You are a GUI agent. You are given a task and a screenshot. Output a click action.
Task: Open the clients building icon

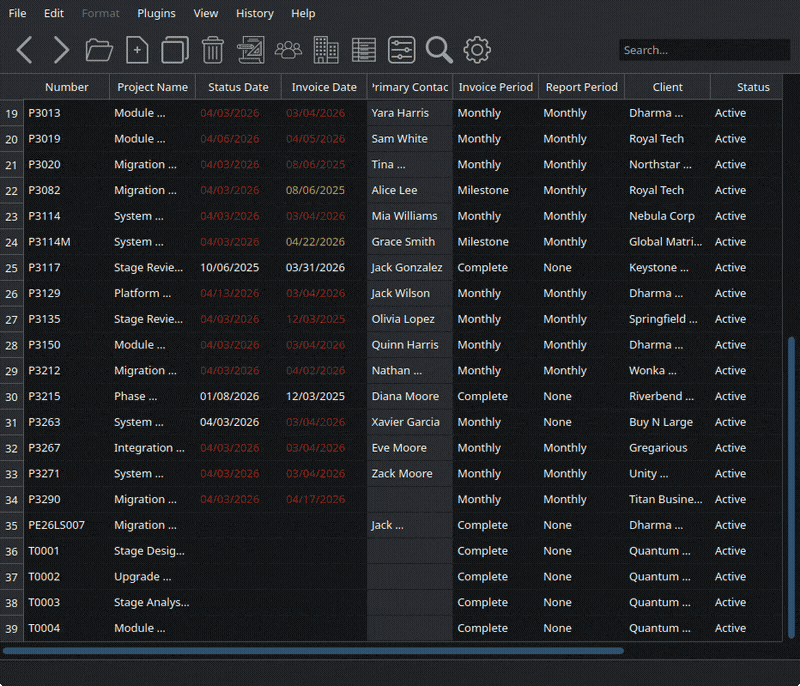click(x=326, y=50)
